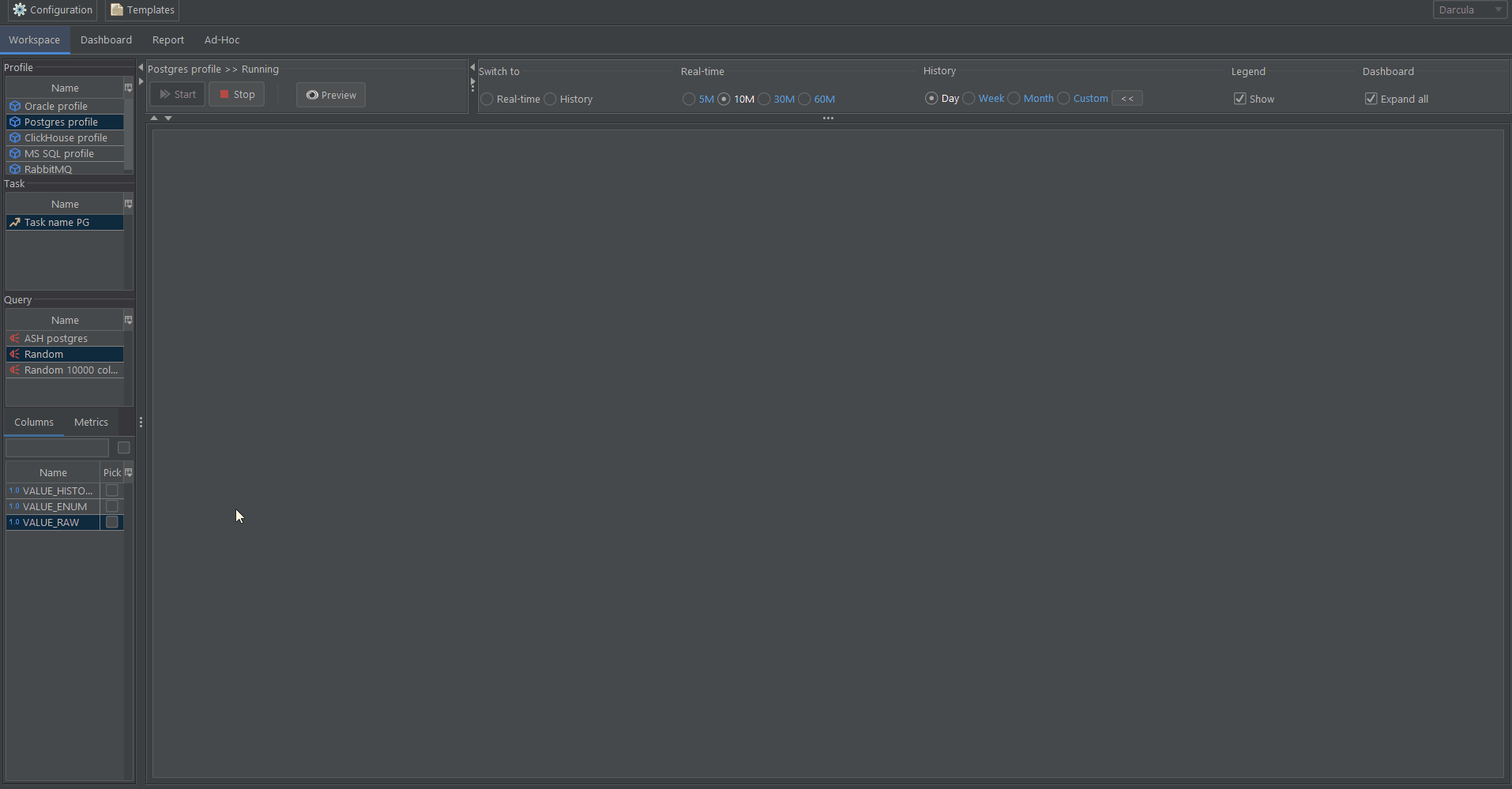Click the VALUE_ENUM numeric type icon
Screen dimensions: 1512x789
coord(14,506)
